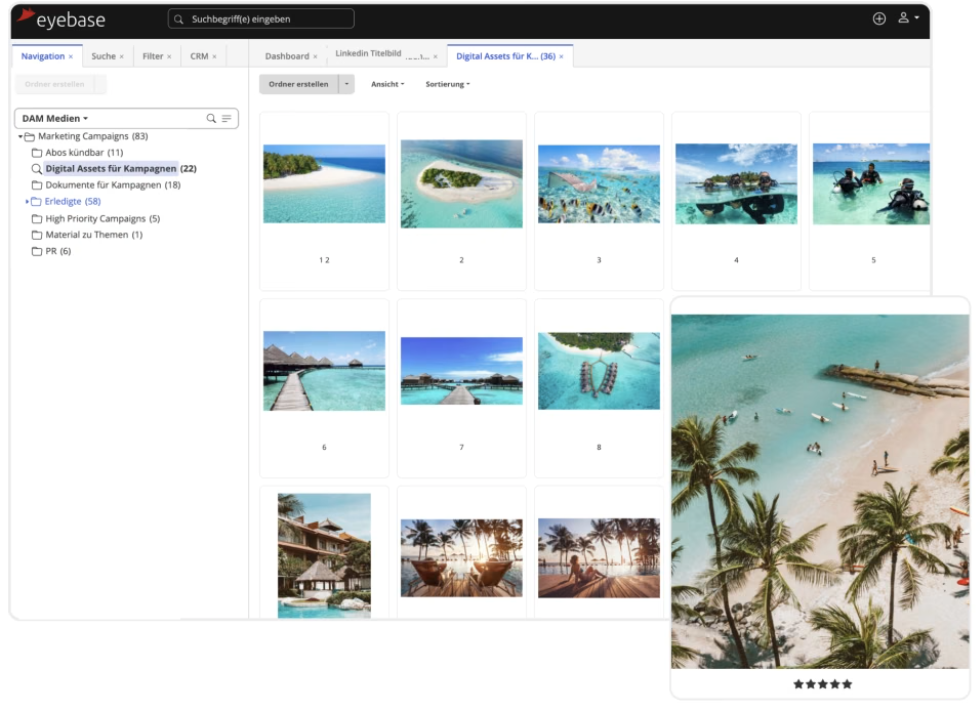Click folder icon of Dokumente für Kampagnen
The image size is (980, 704).
coord(37,185)
